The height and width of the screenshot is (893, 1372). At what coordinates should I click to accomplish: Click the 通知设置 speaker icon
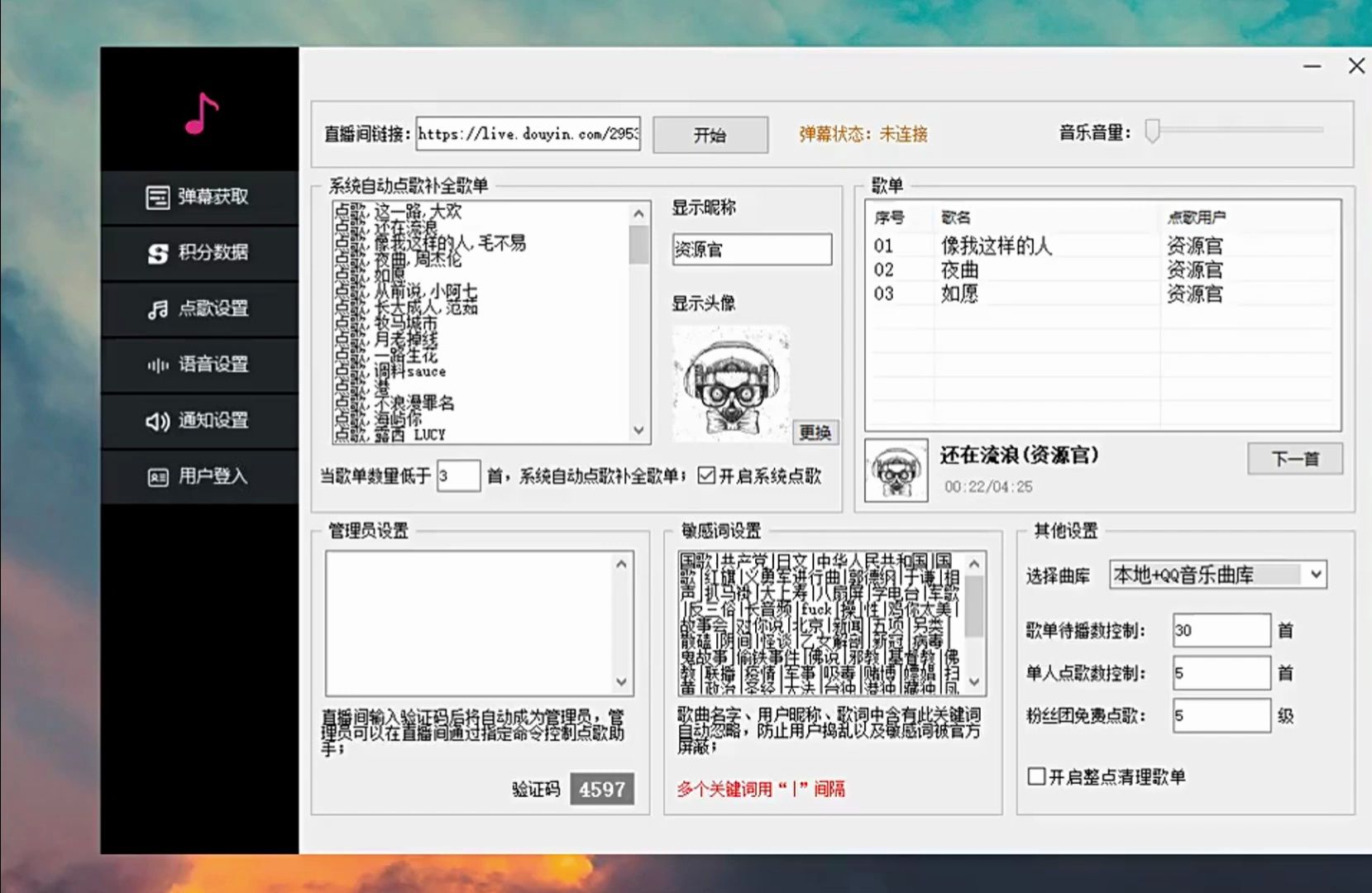[157, 420]
